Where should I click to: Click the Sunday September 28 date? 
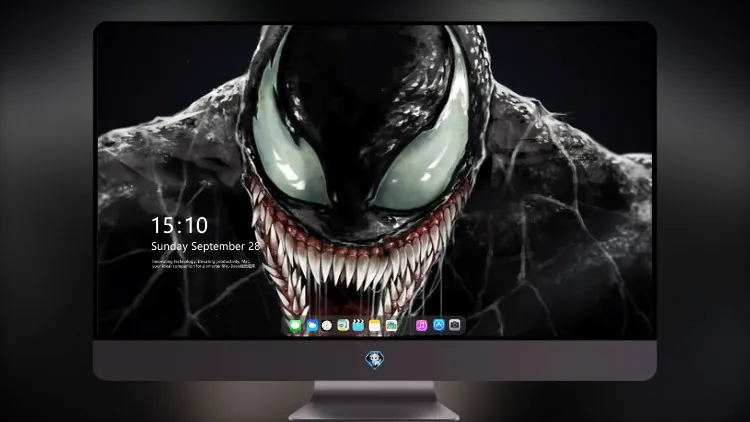click(206, 246)
